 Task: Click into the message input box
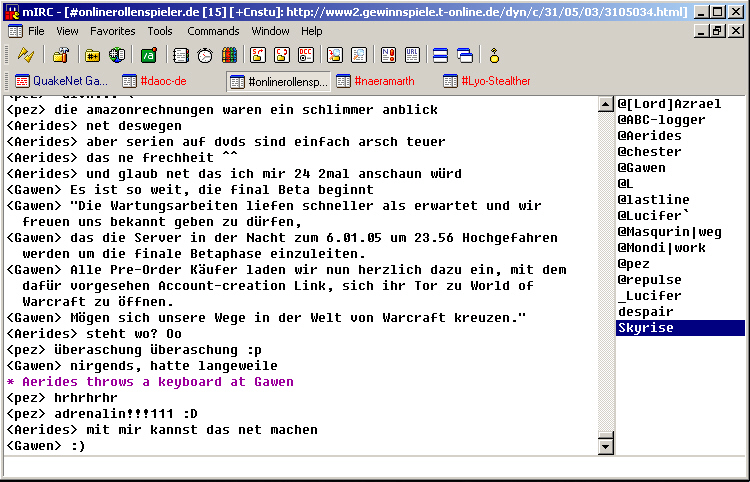coord(375,467)
